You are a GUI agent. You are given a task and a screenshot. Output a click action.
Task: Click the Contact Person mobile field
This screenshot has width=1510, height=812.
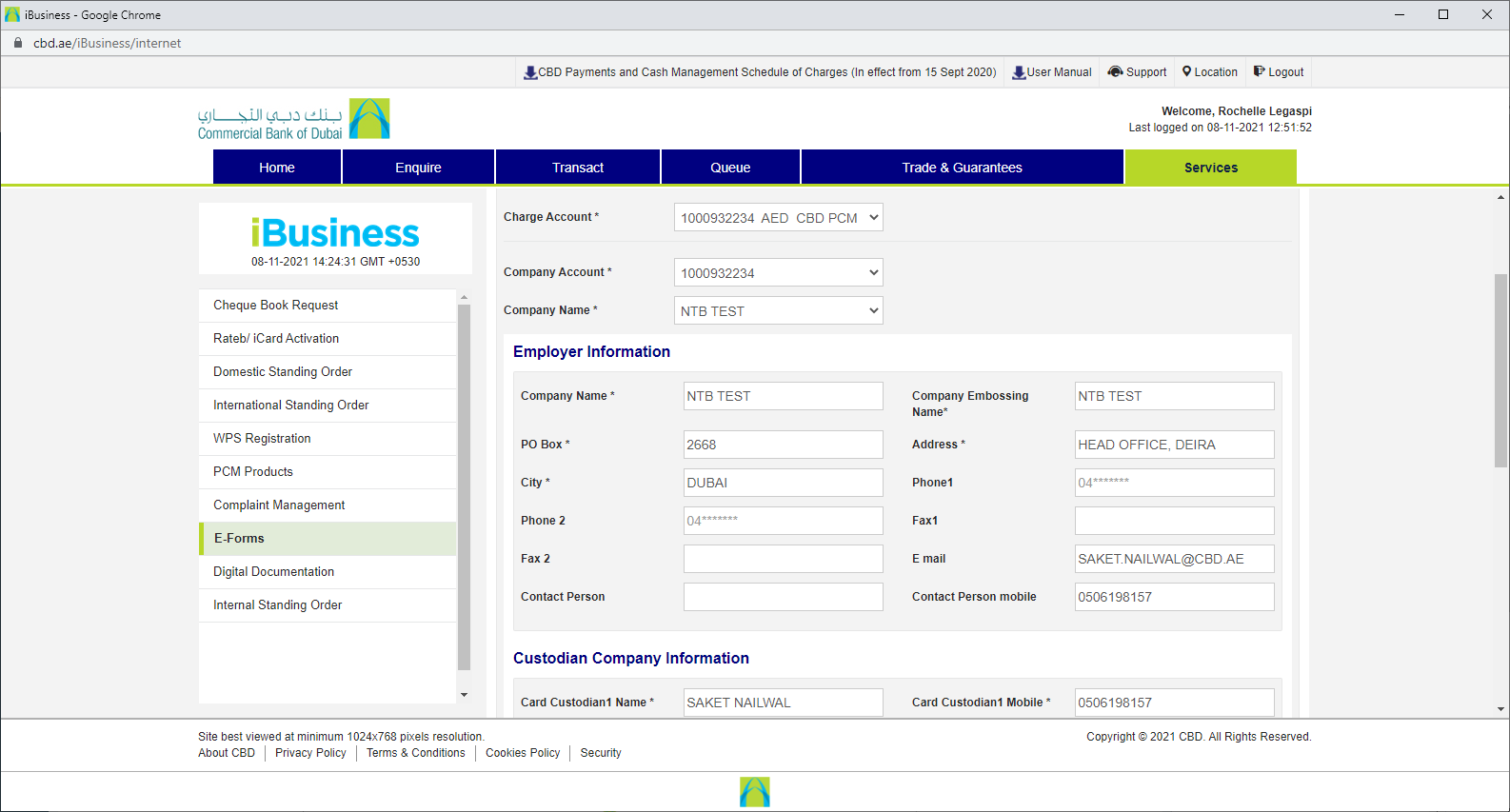(1175, 597)
